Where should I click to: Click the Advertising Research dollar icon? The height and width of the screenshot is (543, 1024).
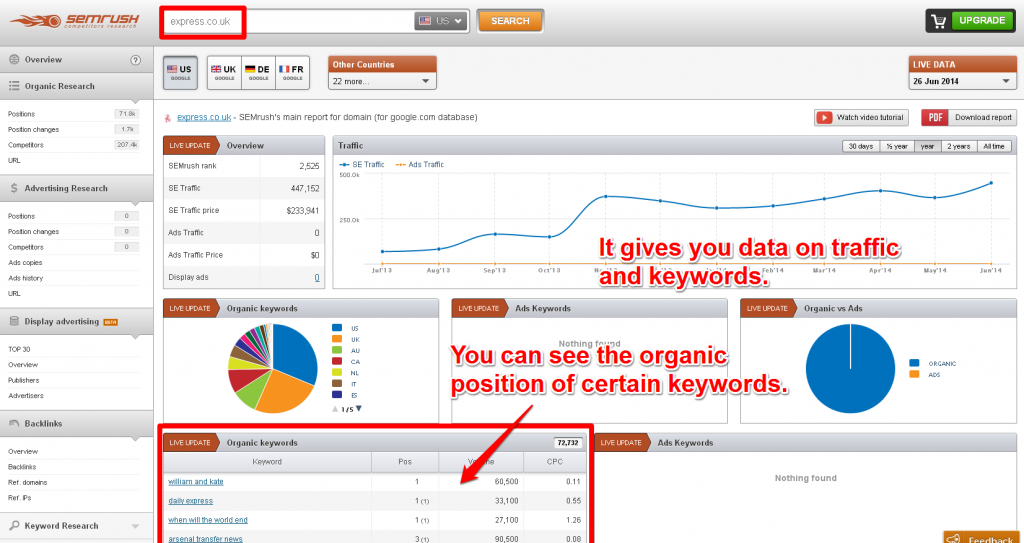[x=14, y=188]
